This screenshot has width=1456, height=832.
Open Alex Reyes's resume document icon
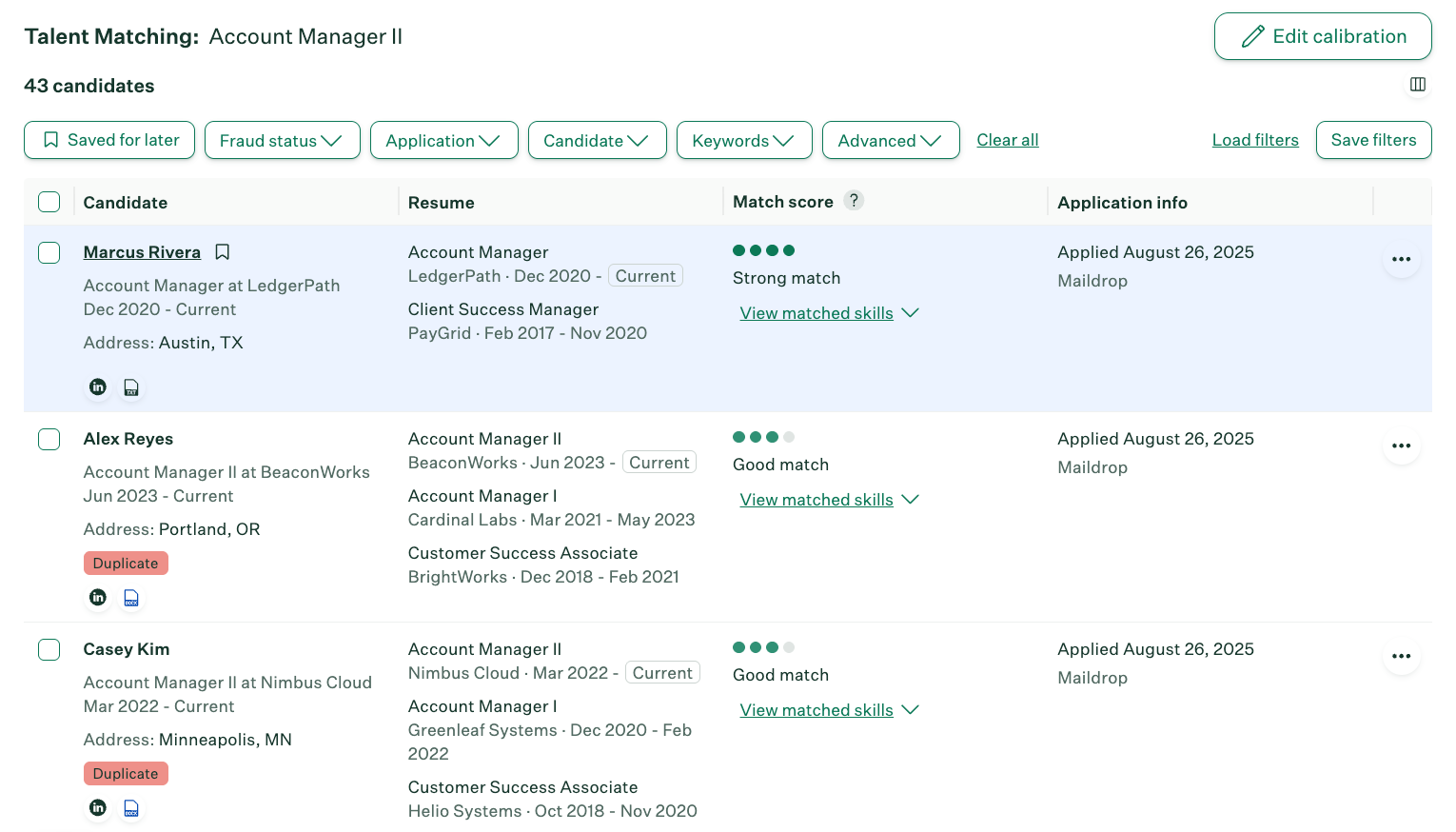[x=130, y=597]
